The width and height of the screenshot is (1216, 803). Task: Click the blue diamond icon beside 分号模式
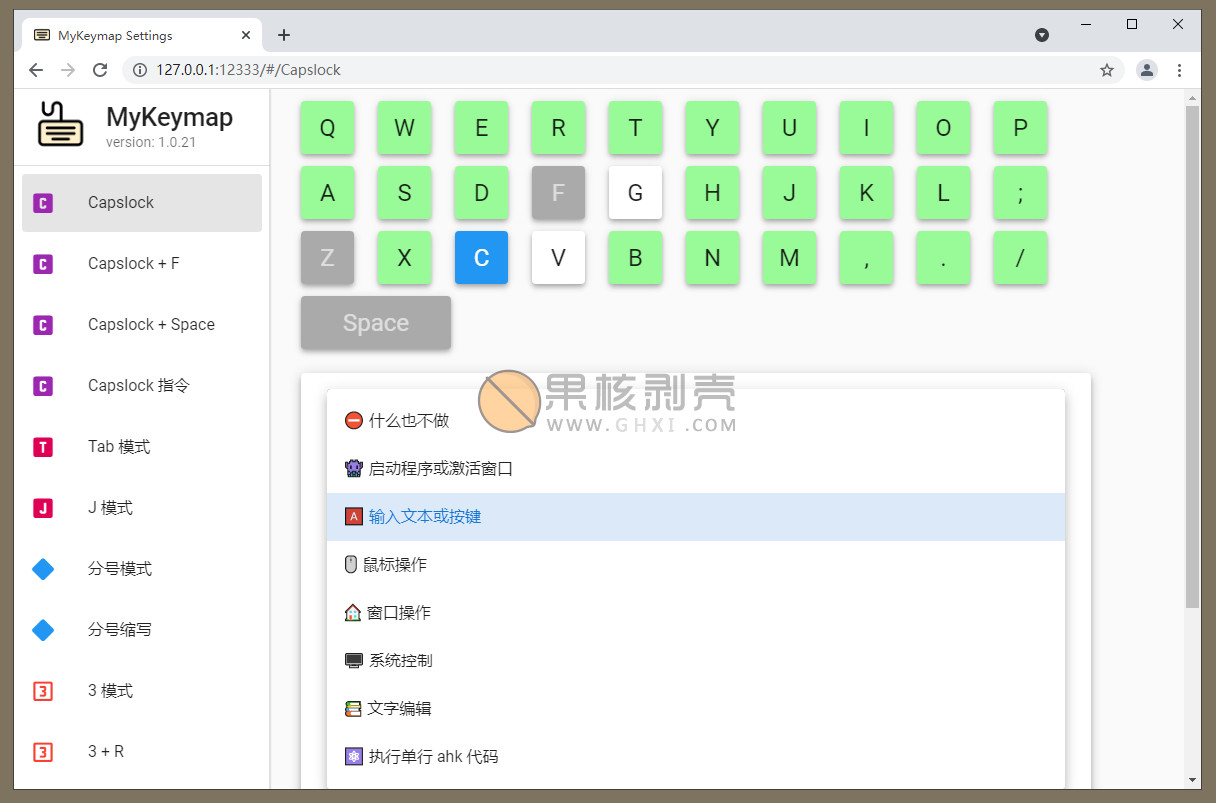[43, 568]
